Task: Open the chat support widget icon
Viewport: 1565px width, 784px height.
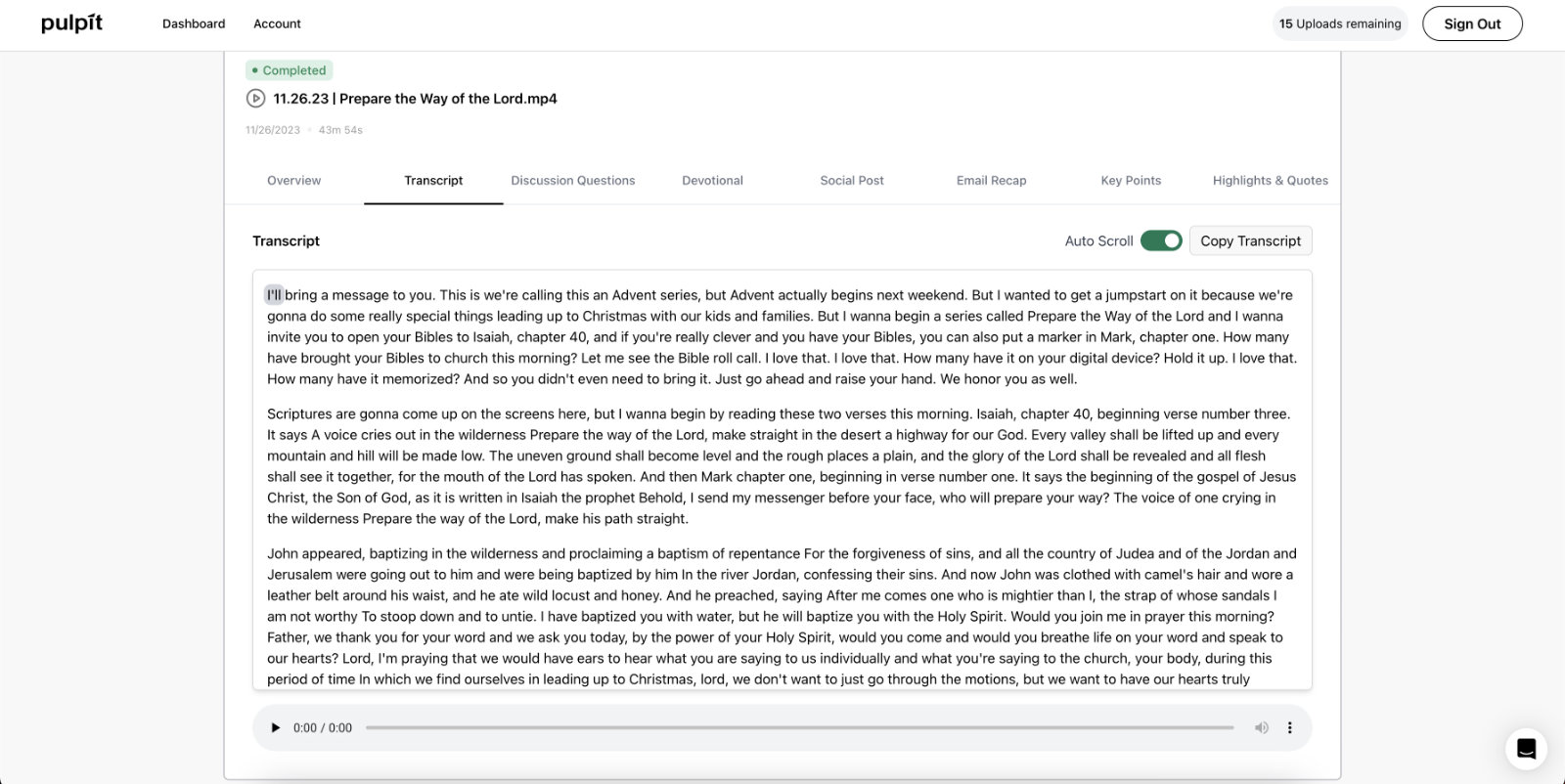Action: [1526, 750]
